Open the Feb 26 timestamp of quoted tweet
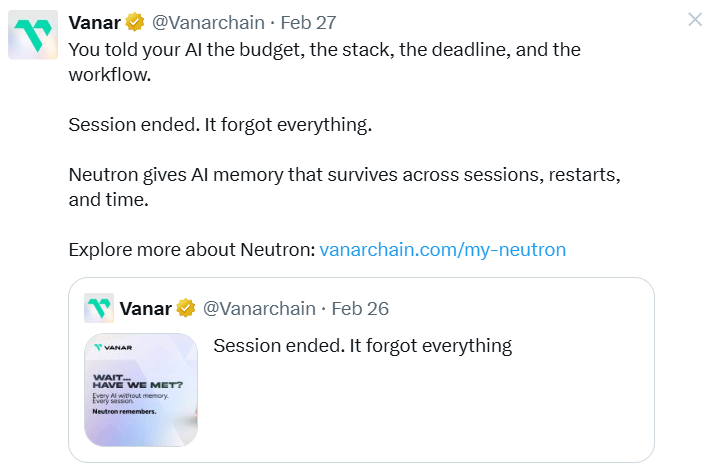 pyautogui.click(x=360, y=308)
